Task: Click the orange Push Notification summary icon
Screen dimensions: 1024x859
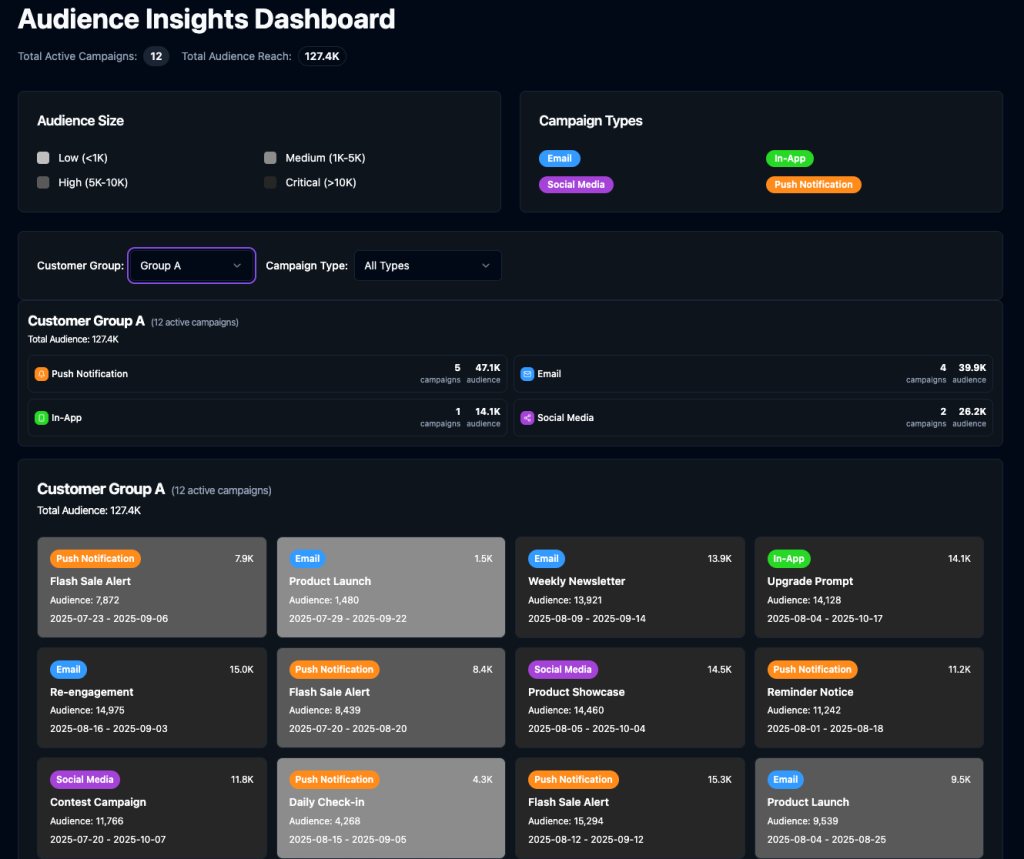Action: [41, 374]
